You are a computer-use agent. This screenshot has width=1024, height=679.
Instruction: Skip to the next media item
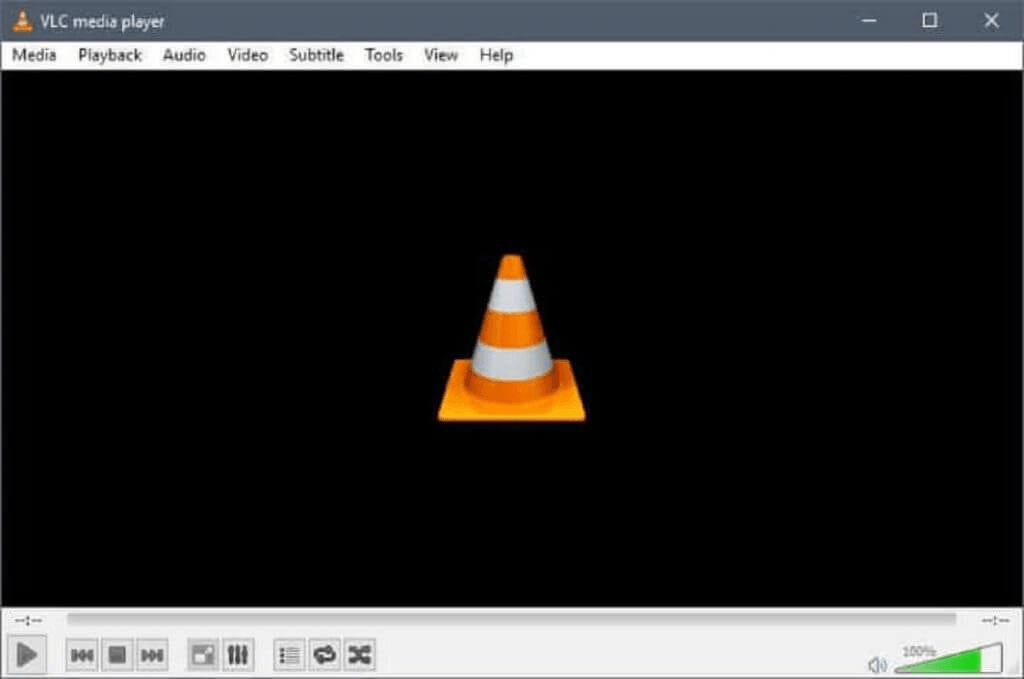coord(153,655)
